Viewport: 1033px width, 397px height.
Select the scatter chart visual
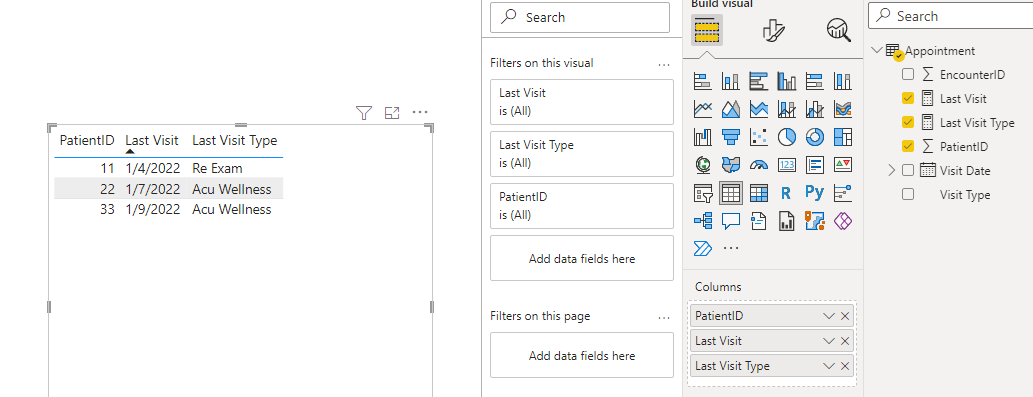pos(759,137)
